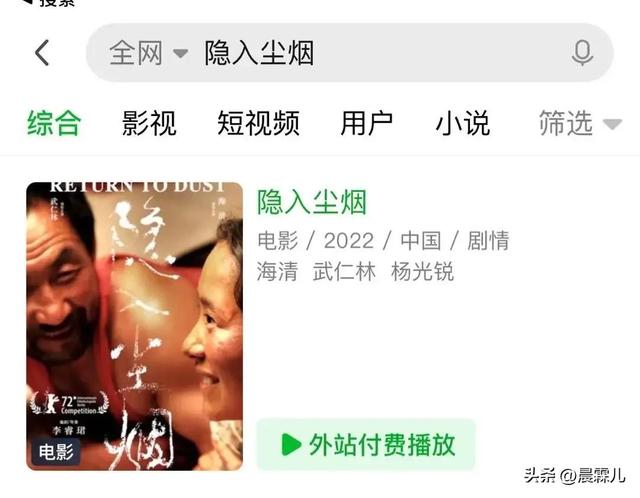Image resolution: width=640 pixels, height=498 pixels.
Task: Expand the 筛选 filter dropdown
Action: coord(580,123)
